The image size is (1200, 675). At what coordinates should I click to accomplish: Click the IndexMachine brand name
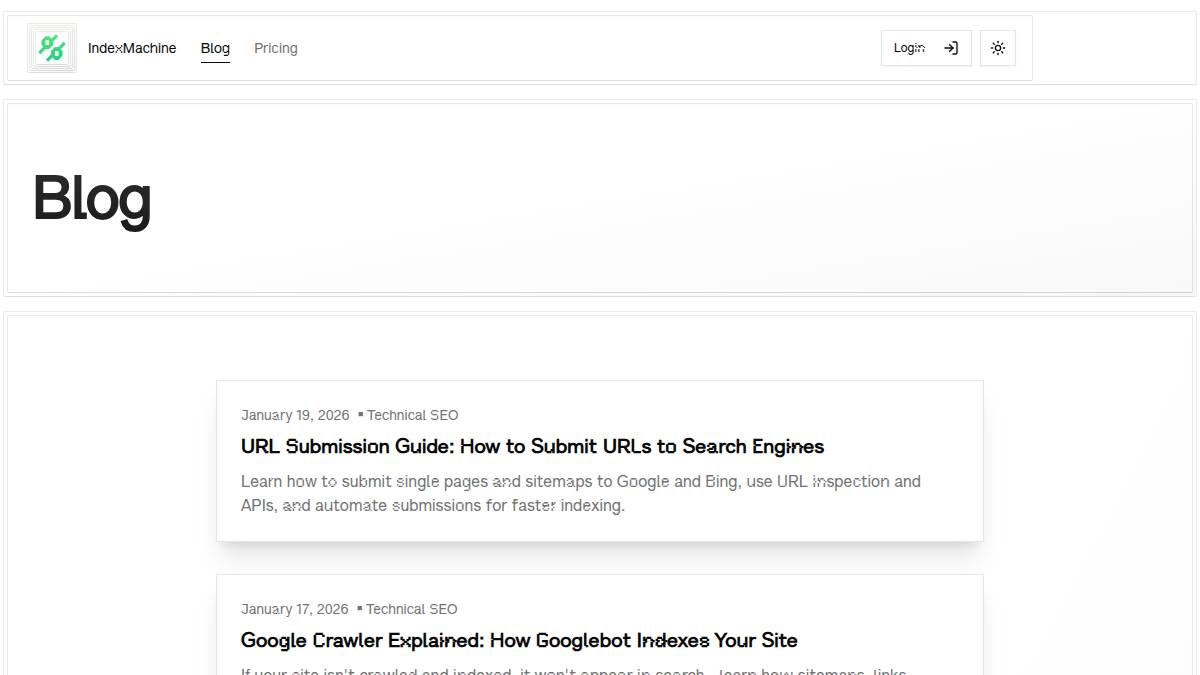[x=132, y=48]
